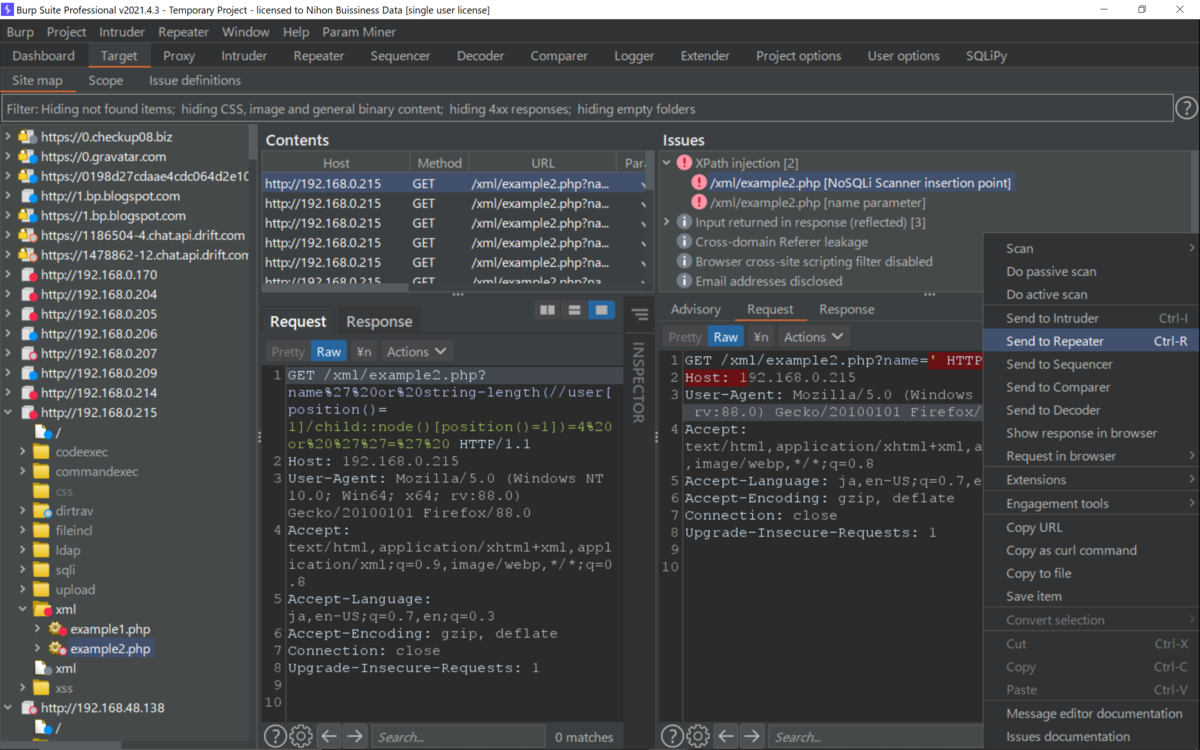Toggle \n non-printable chars in left editor
This screenshot has height=750, width=1200.
(364, 351)
